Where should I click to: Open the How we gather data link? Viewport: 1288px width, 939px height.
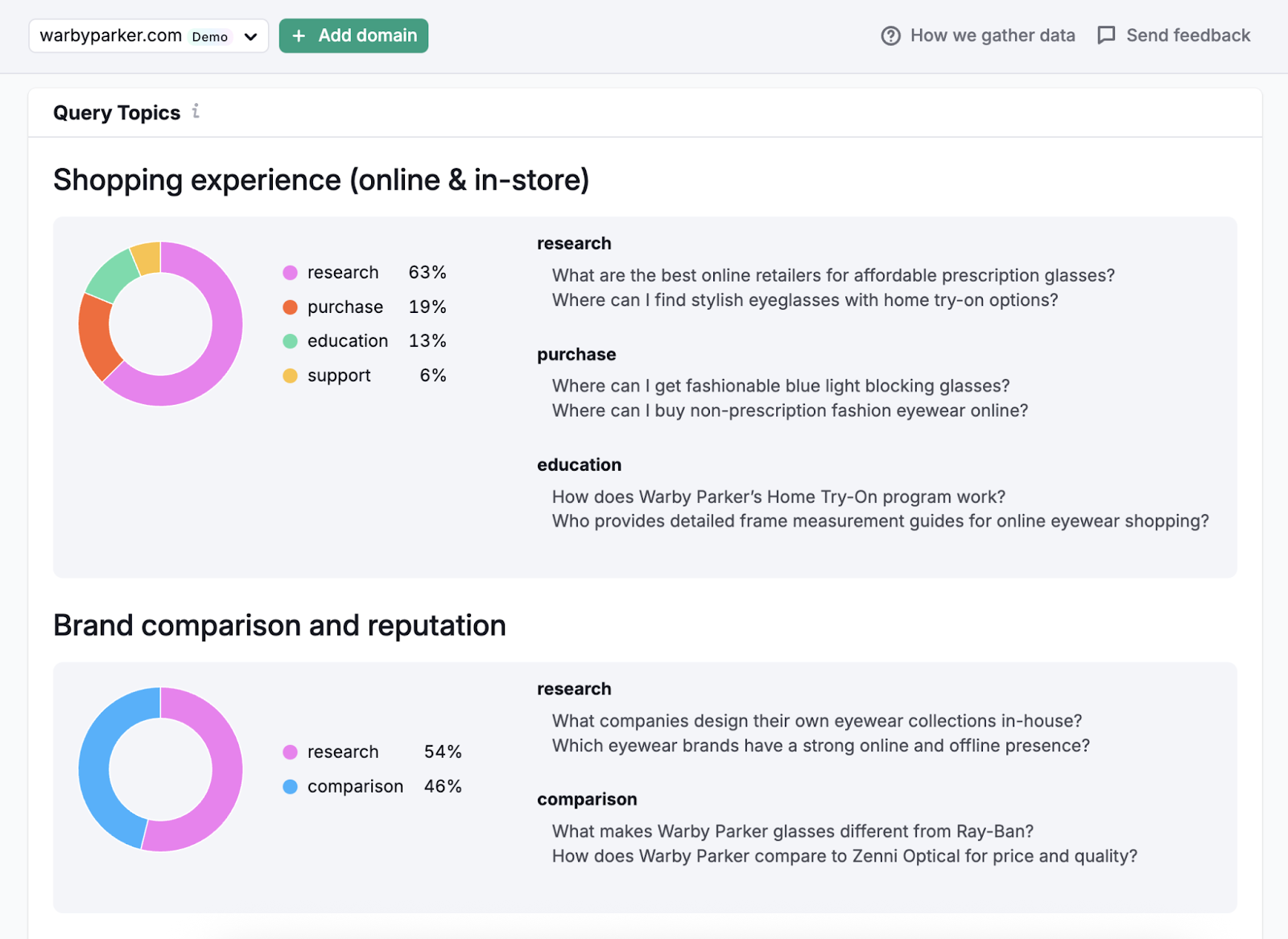pos(992,35)
